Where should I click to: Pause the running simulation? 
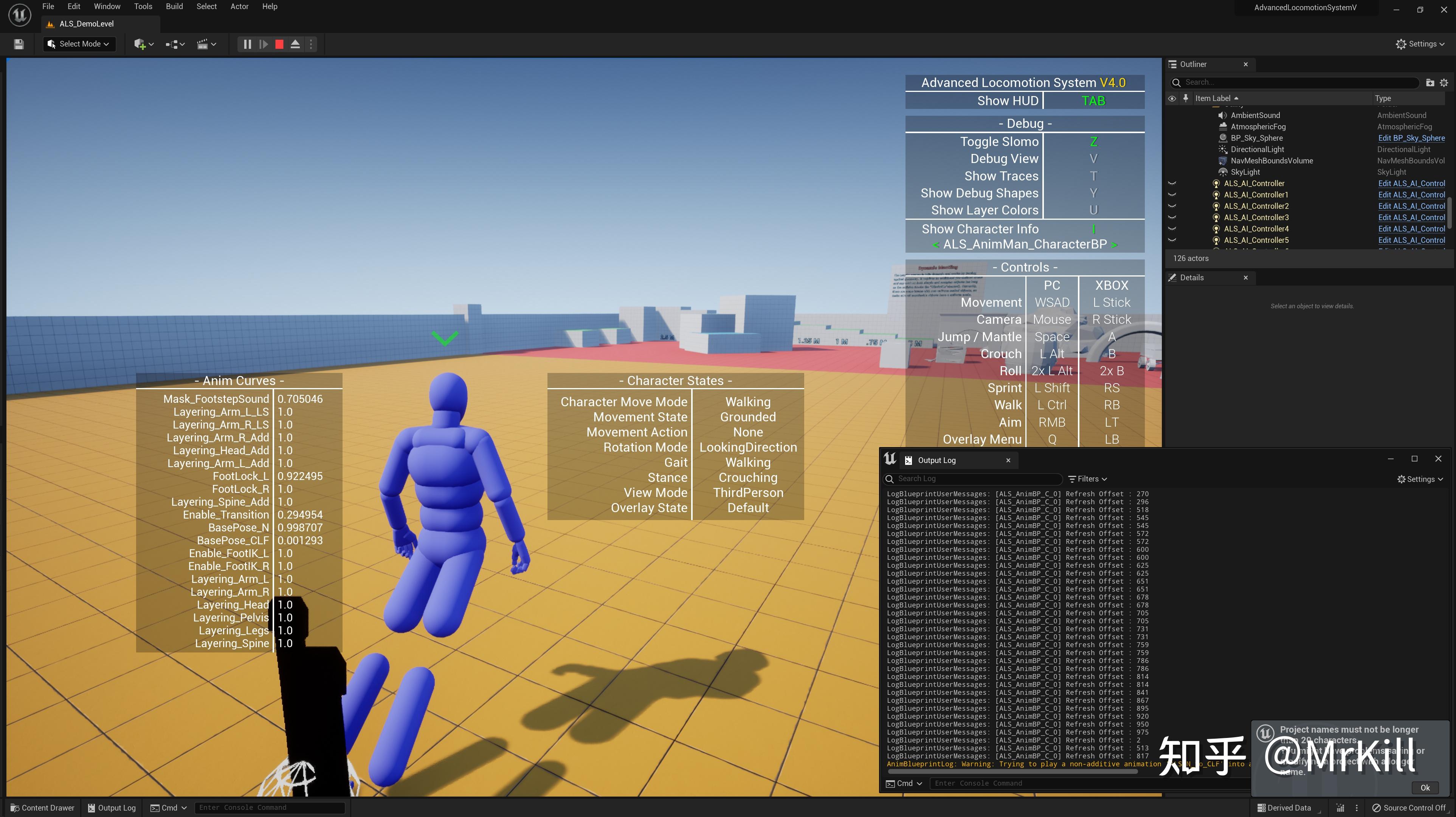(x=247, y=43)
